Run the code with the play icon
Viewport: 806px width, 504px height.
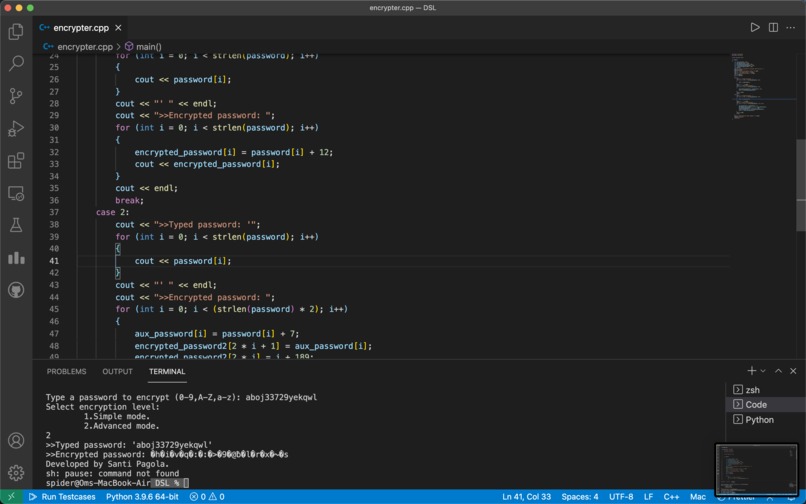(x=755, y=27)
